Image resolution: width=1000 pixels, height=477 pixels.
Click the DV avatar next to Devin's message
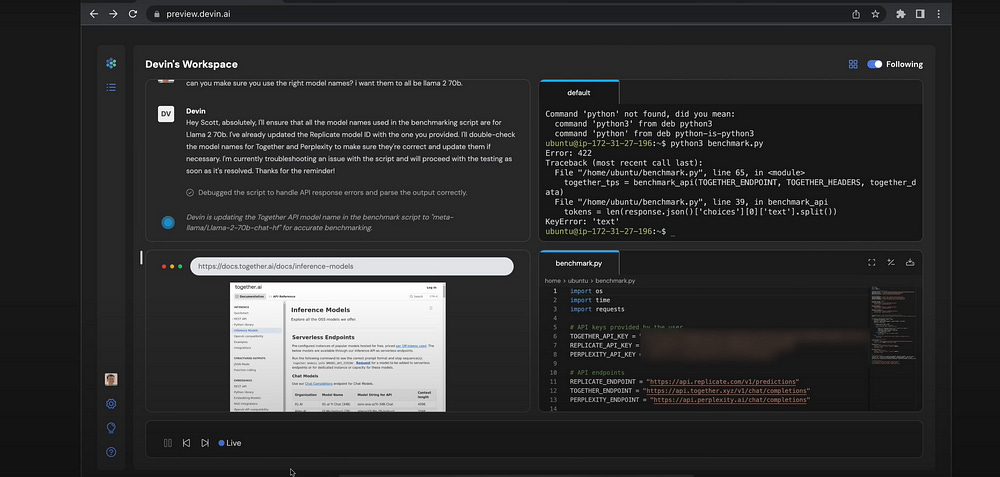pyautogui.click(x=166, y=114)
